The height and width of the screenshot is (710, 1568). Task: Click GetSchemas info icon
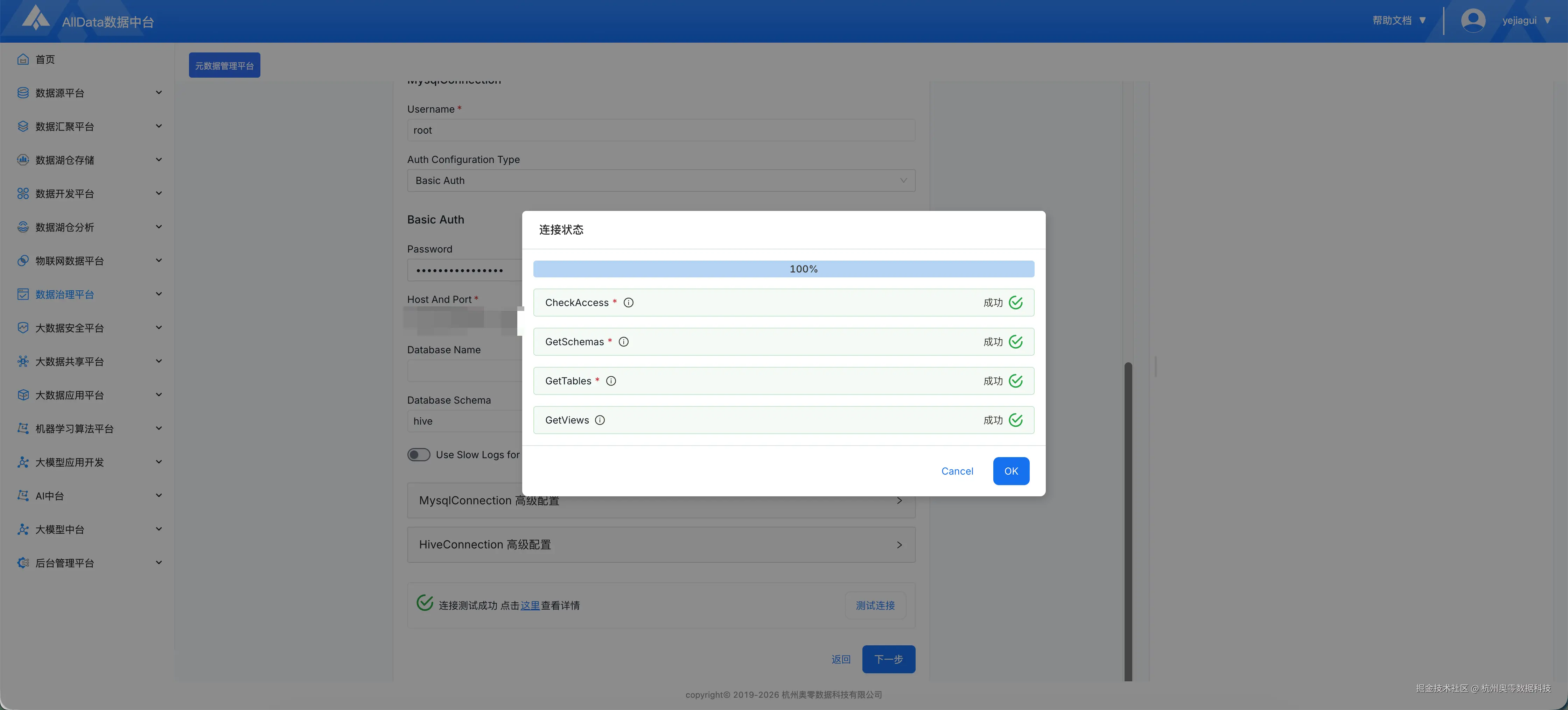(624, 342)
